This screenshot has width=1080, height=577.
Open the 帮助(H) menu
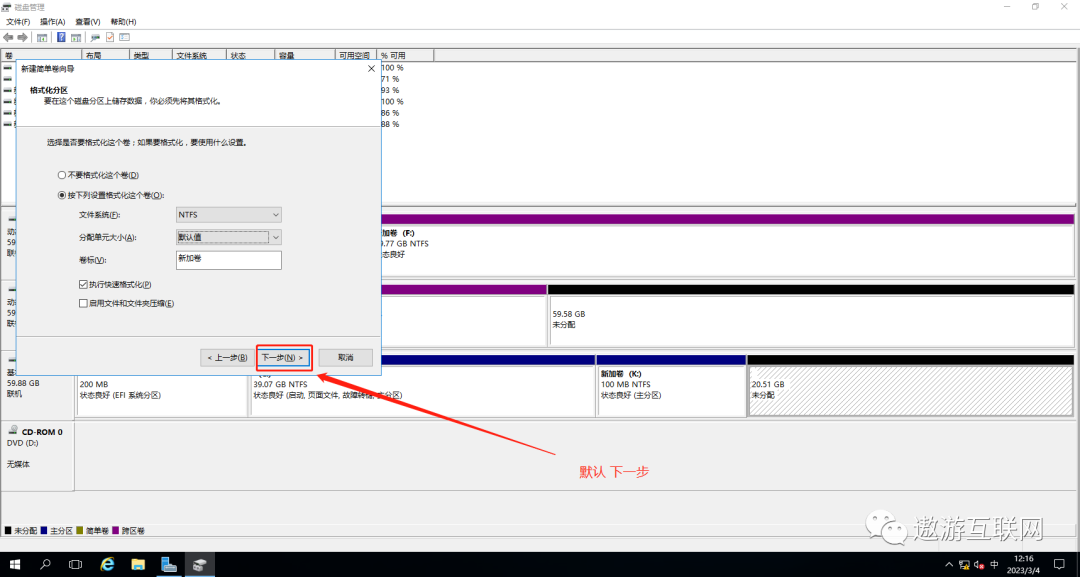[x=123, y=22]
